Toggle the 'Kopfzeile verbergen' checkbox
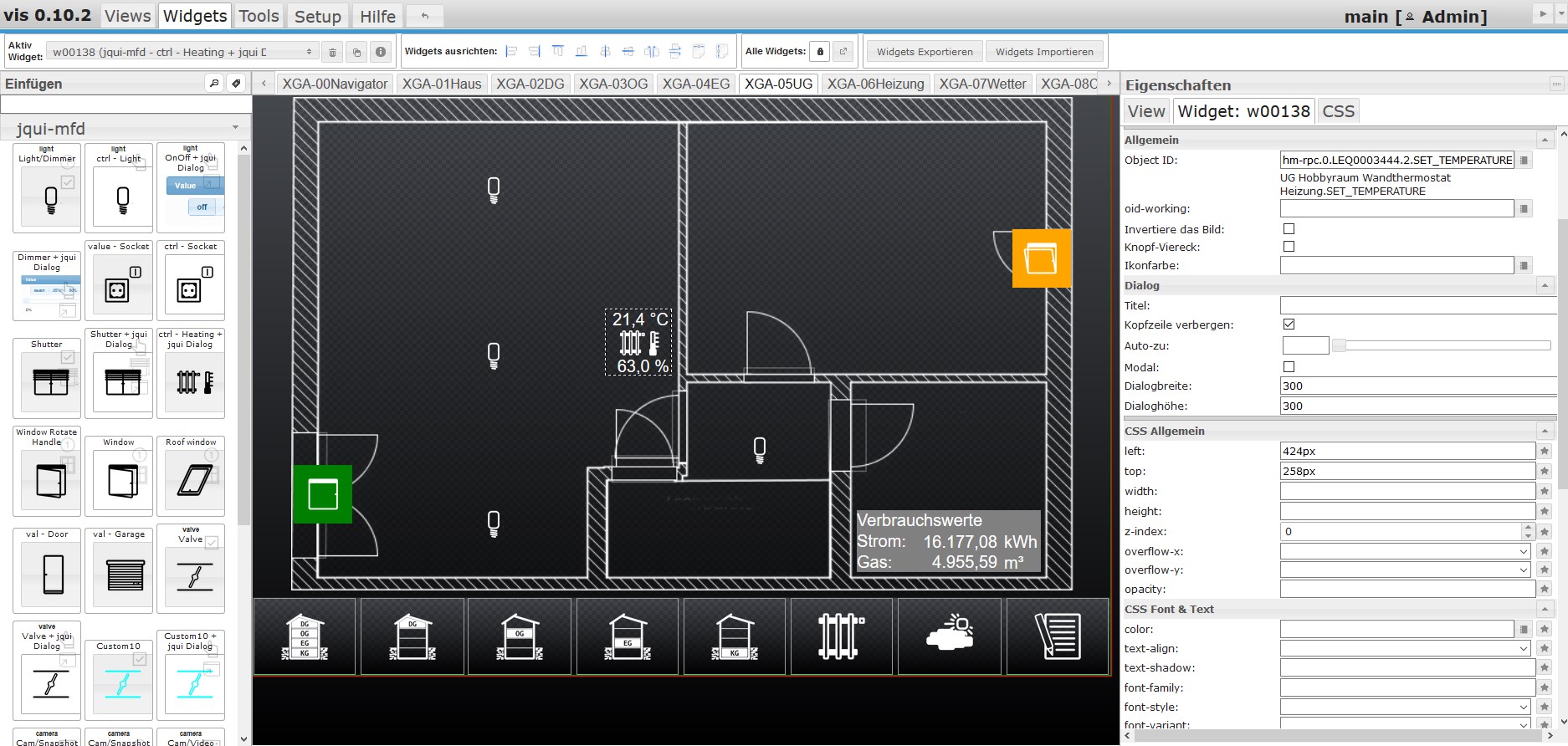This screenshot has height=746, width=1568. click(x=1289, y=324)
